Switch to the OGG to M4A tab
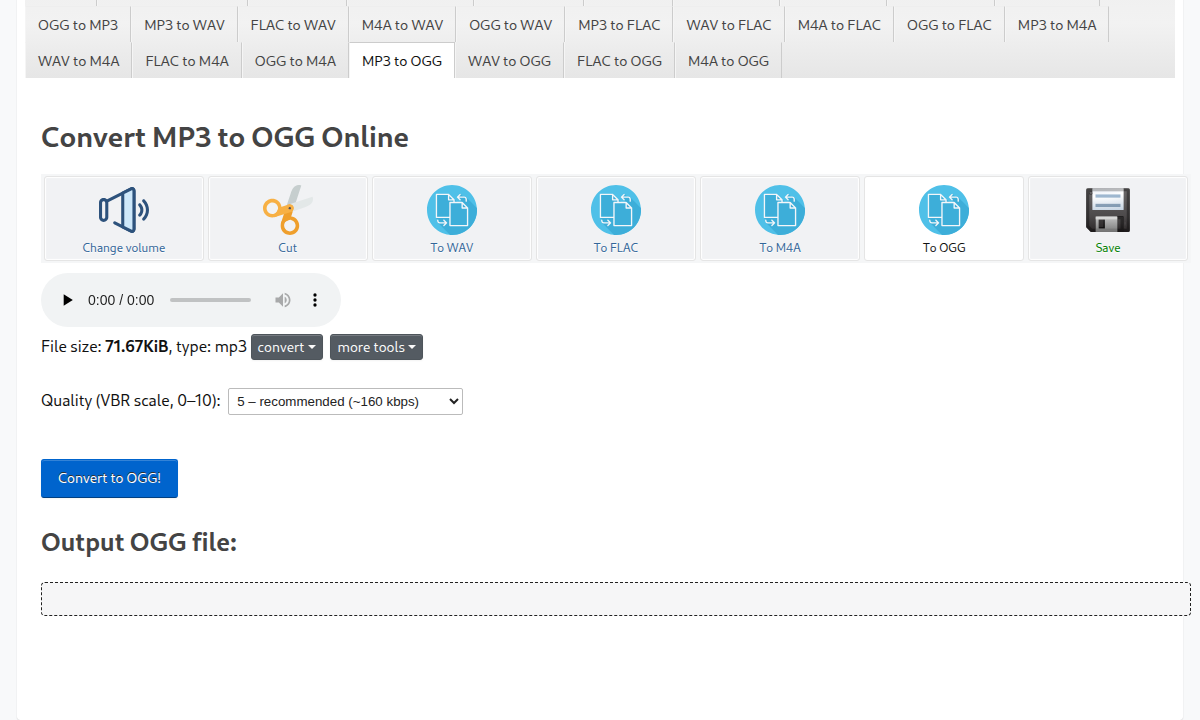 295,60
